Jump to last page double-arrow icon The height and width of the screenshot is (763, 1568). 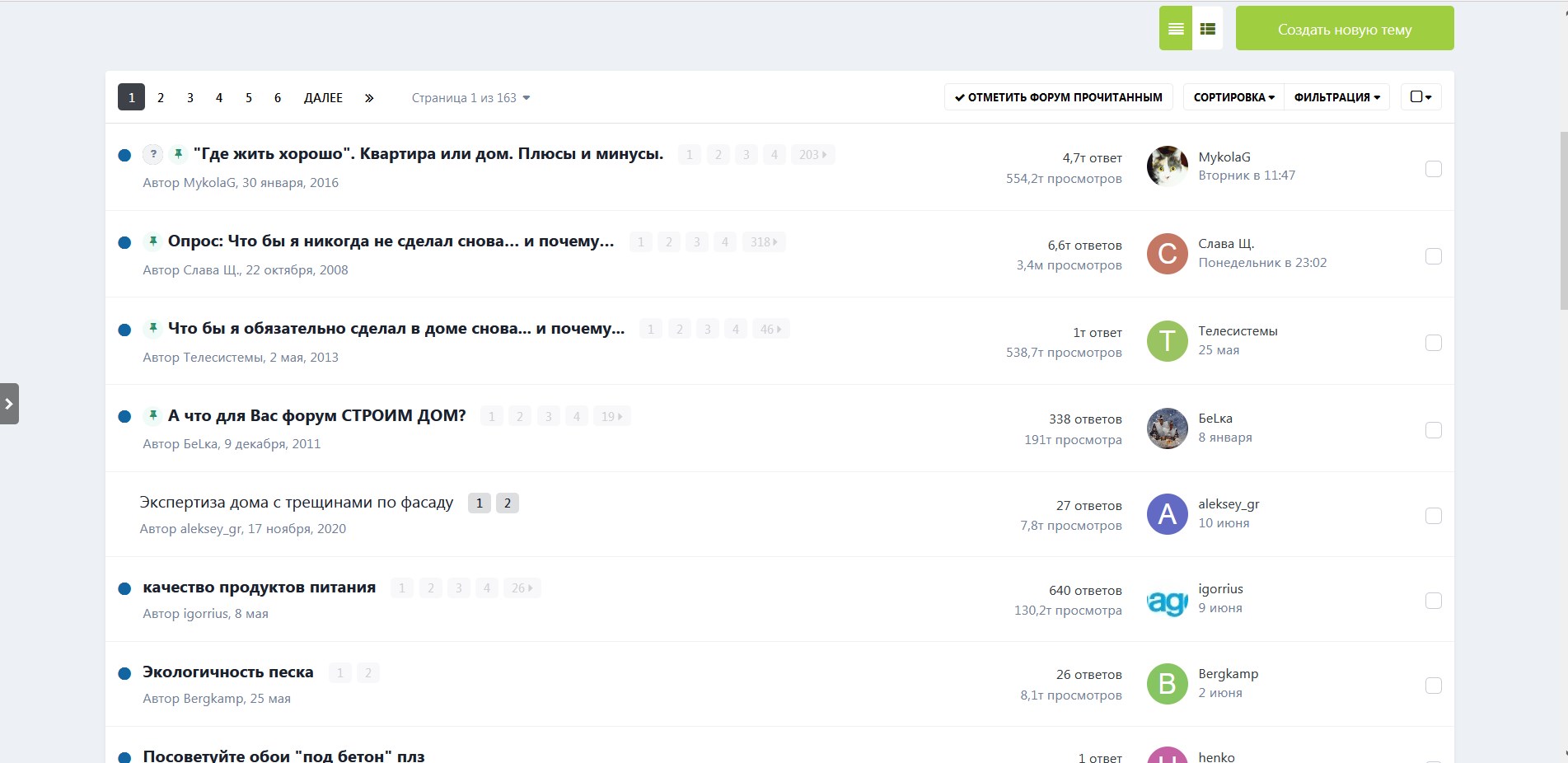(x=369, y=97)
